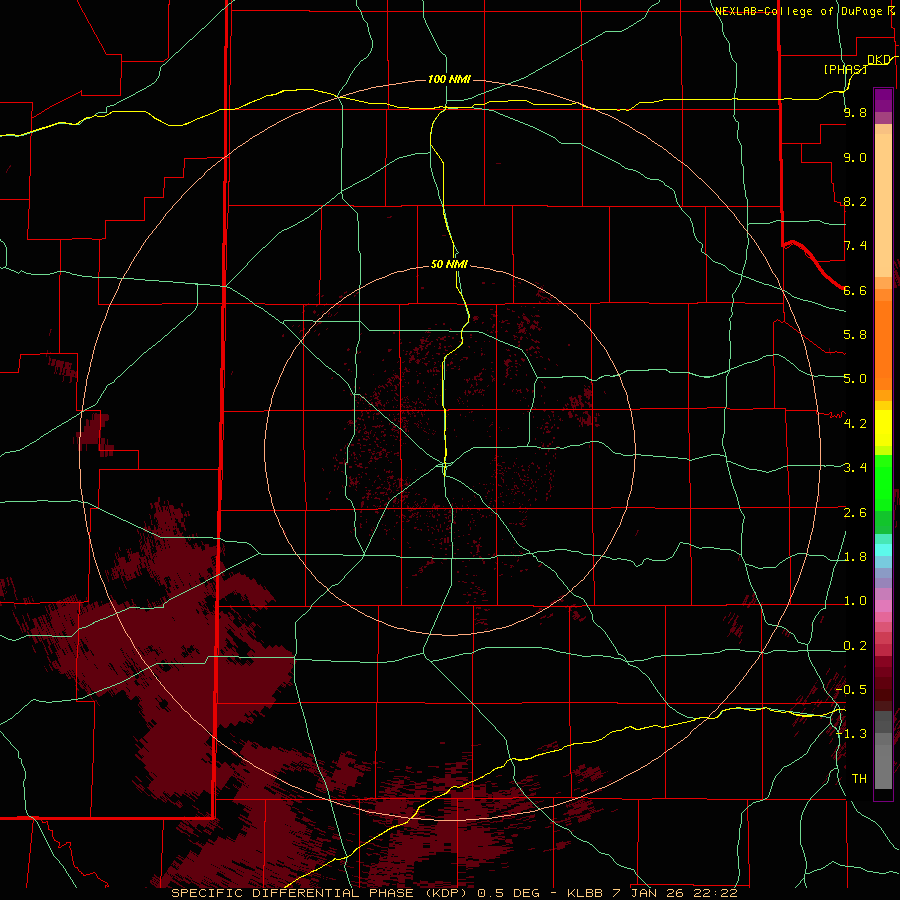
Task: Click the 2.6 scale value
Action: (855, 513)
